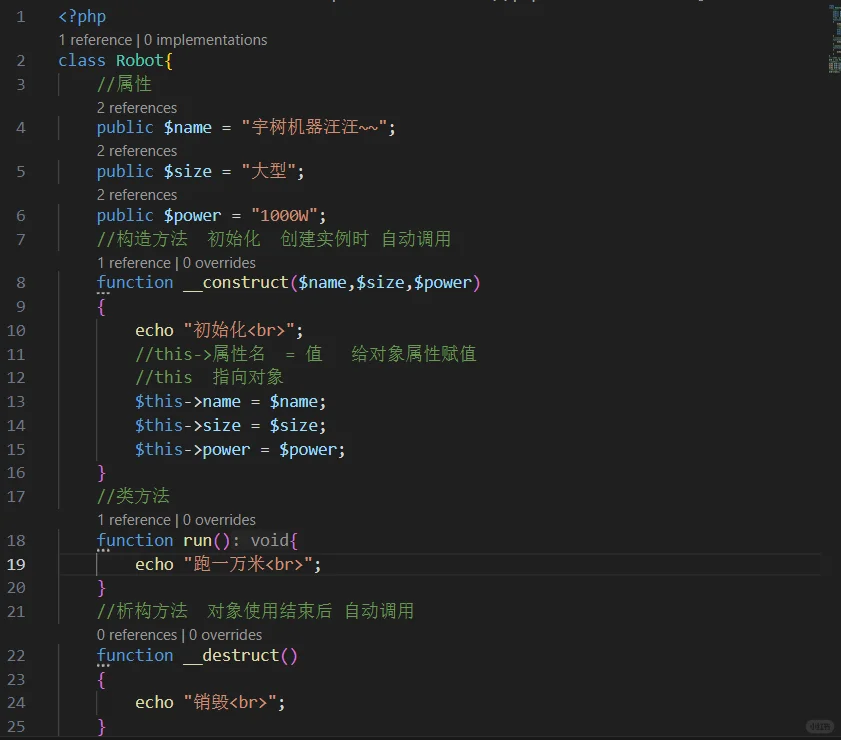841x740 pixels.
Task: Click the opening brace on line 9
Action: [101, 307]
